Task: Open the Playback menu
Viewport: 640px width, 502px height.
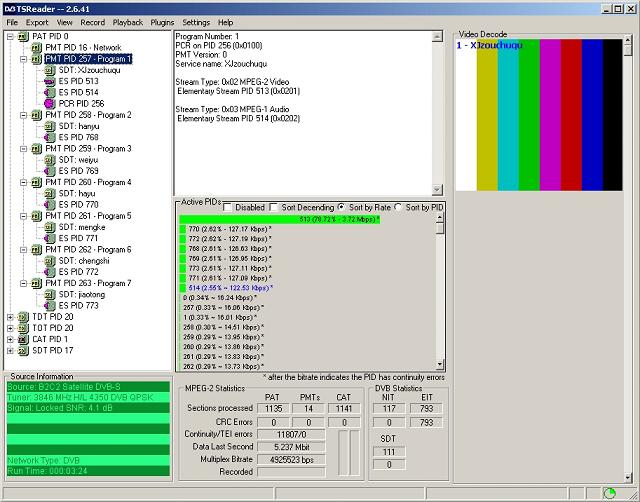Action: pyautogui.click(x=127, y=21)
